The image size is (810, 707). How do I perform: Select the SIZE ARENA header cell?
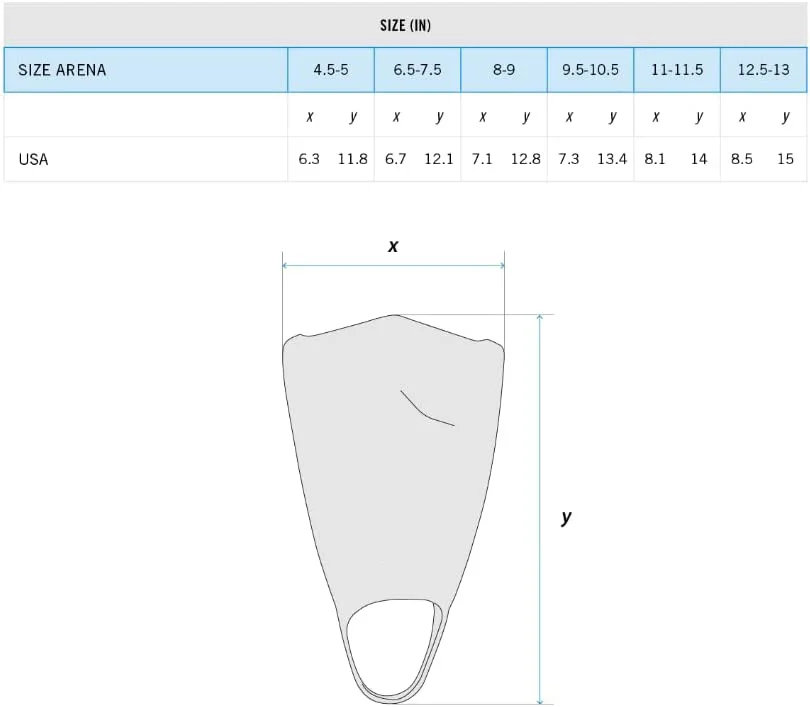tap(146, 70)
